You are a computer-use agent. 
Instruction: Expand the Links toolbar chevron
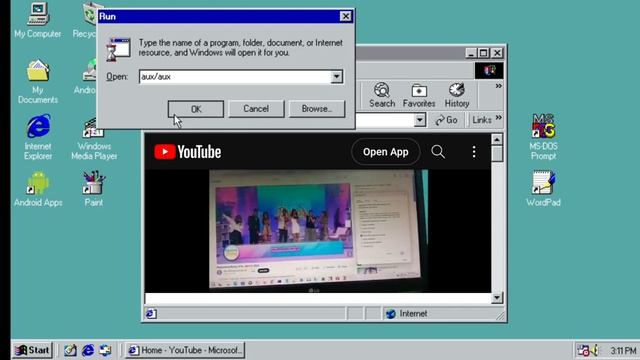click(499, 118)
